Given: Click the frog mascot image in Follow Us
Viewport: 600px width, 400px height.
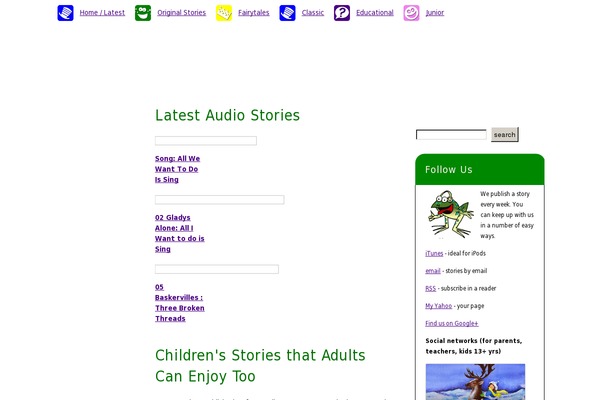Looking at the screenshot, I should [x=450, y=214].
